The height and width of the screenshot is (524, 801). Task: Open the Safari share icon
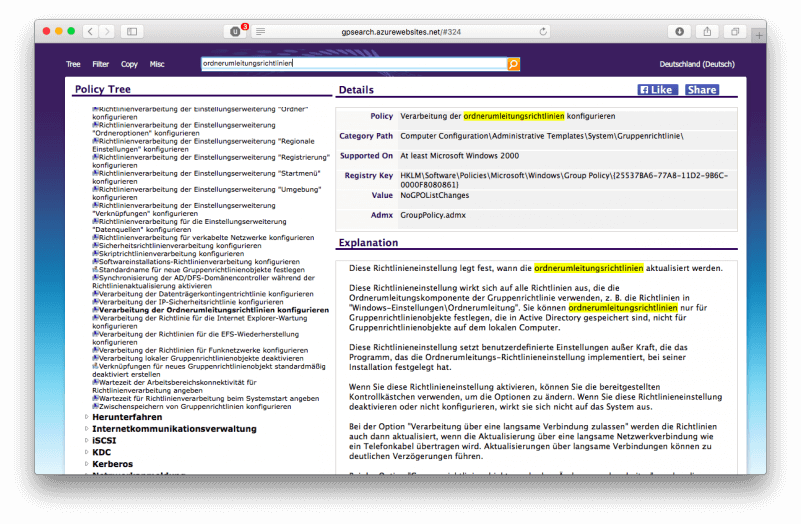pyautogui.click(x=707, y=32)
